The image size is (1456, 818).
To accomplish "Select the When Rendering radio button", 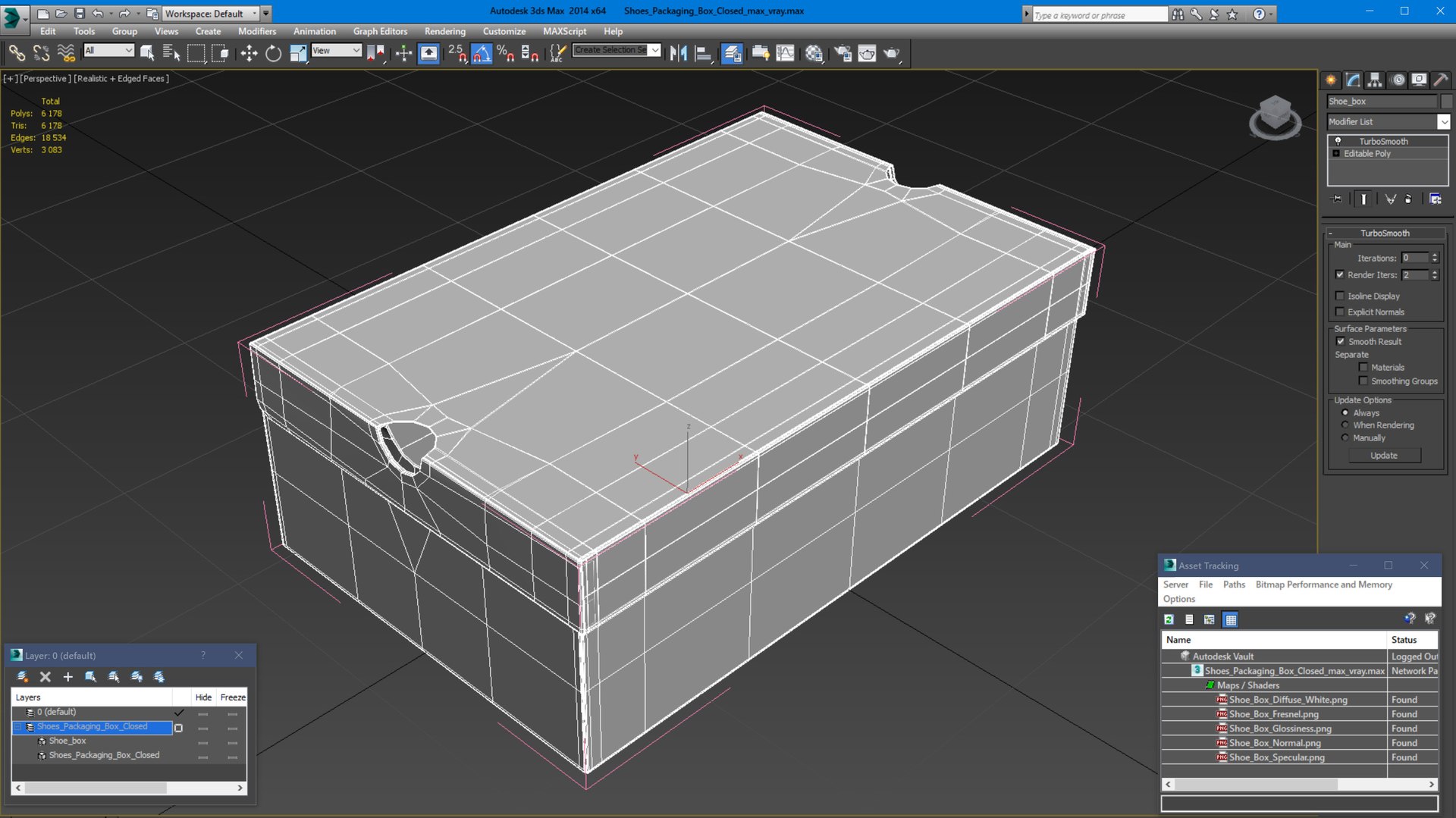I will [x=1345, y=425].
